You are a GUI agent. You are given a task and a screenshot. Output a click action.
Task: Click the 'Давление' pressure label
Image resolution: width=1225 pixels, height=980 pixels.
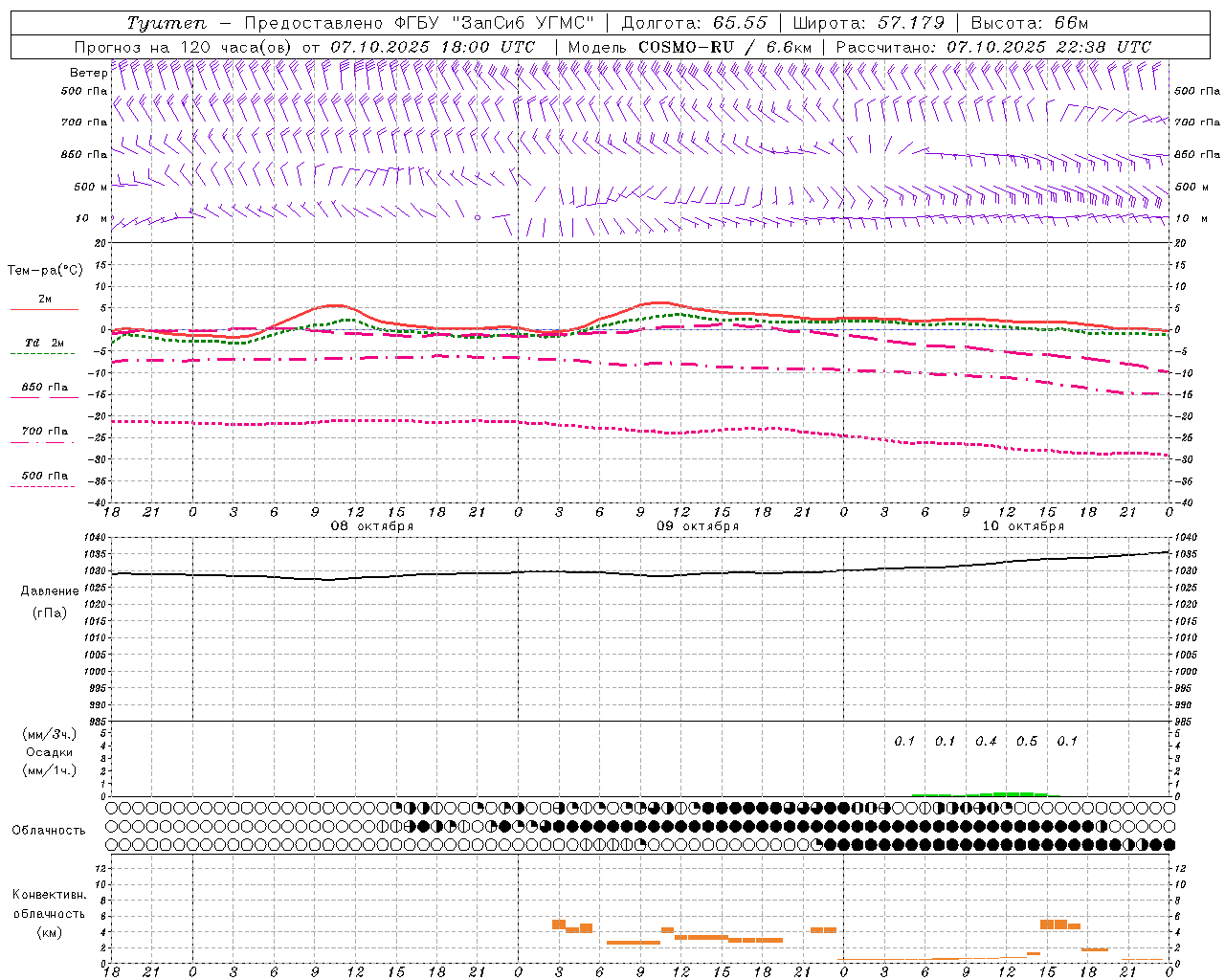pos(50,591)
